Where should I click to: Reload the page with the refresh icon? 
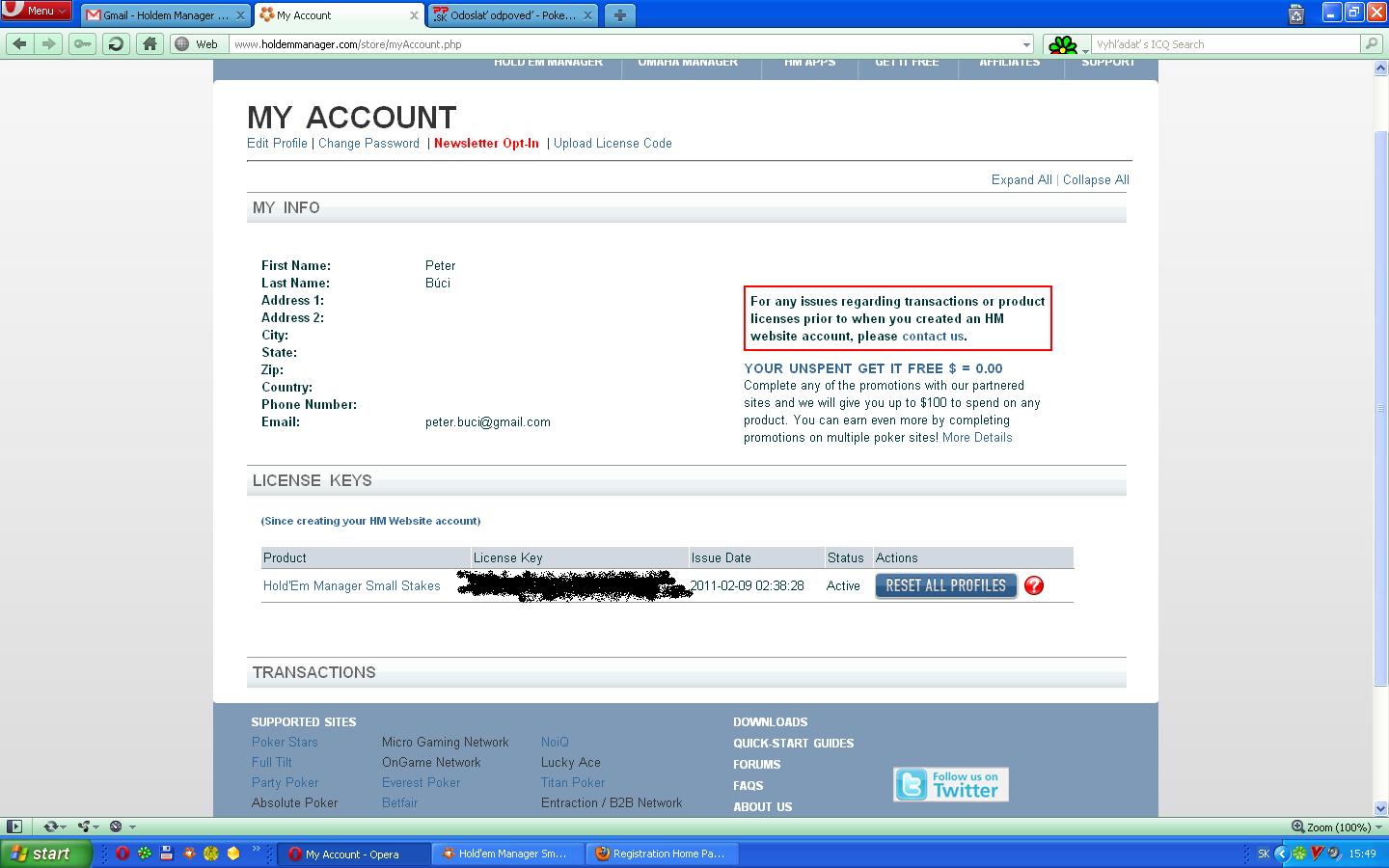(116, 43)
